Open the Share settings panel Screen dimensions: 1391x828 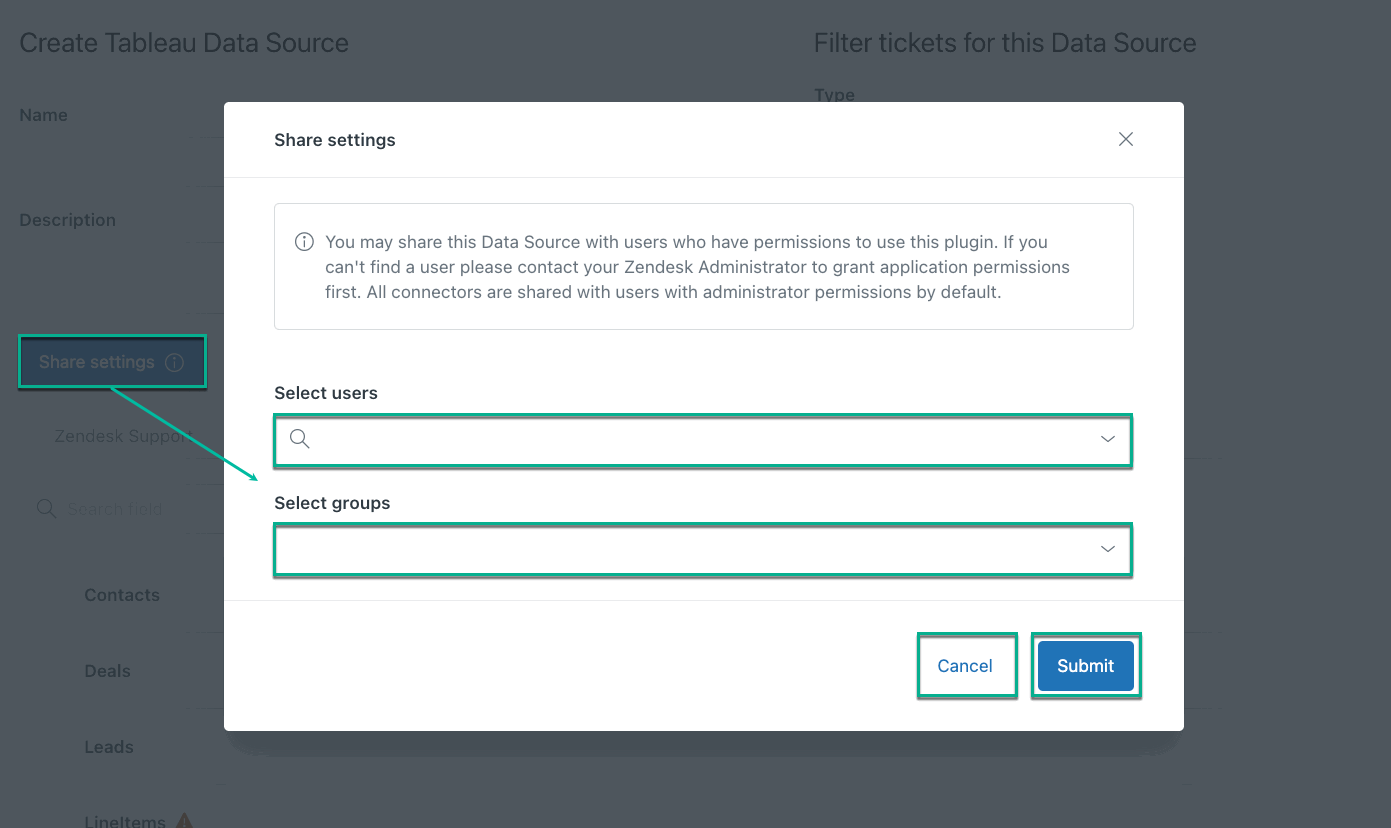(98, 361)
